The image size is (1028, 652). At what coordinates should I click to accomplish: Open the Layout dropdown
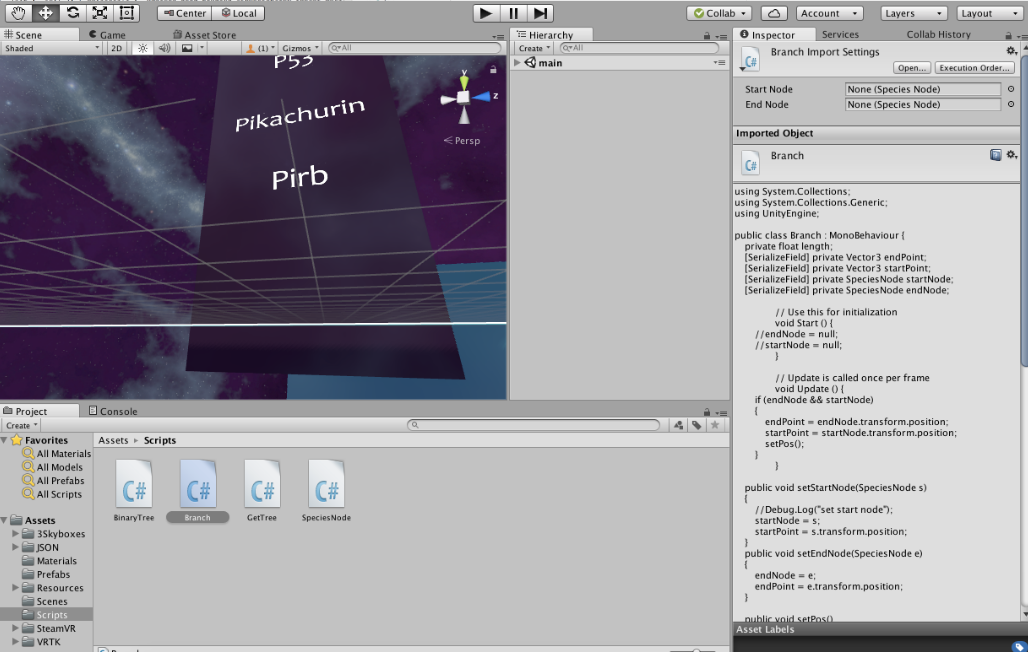tap(989, 13)
